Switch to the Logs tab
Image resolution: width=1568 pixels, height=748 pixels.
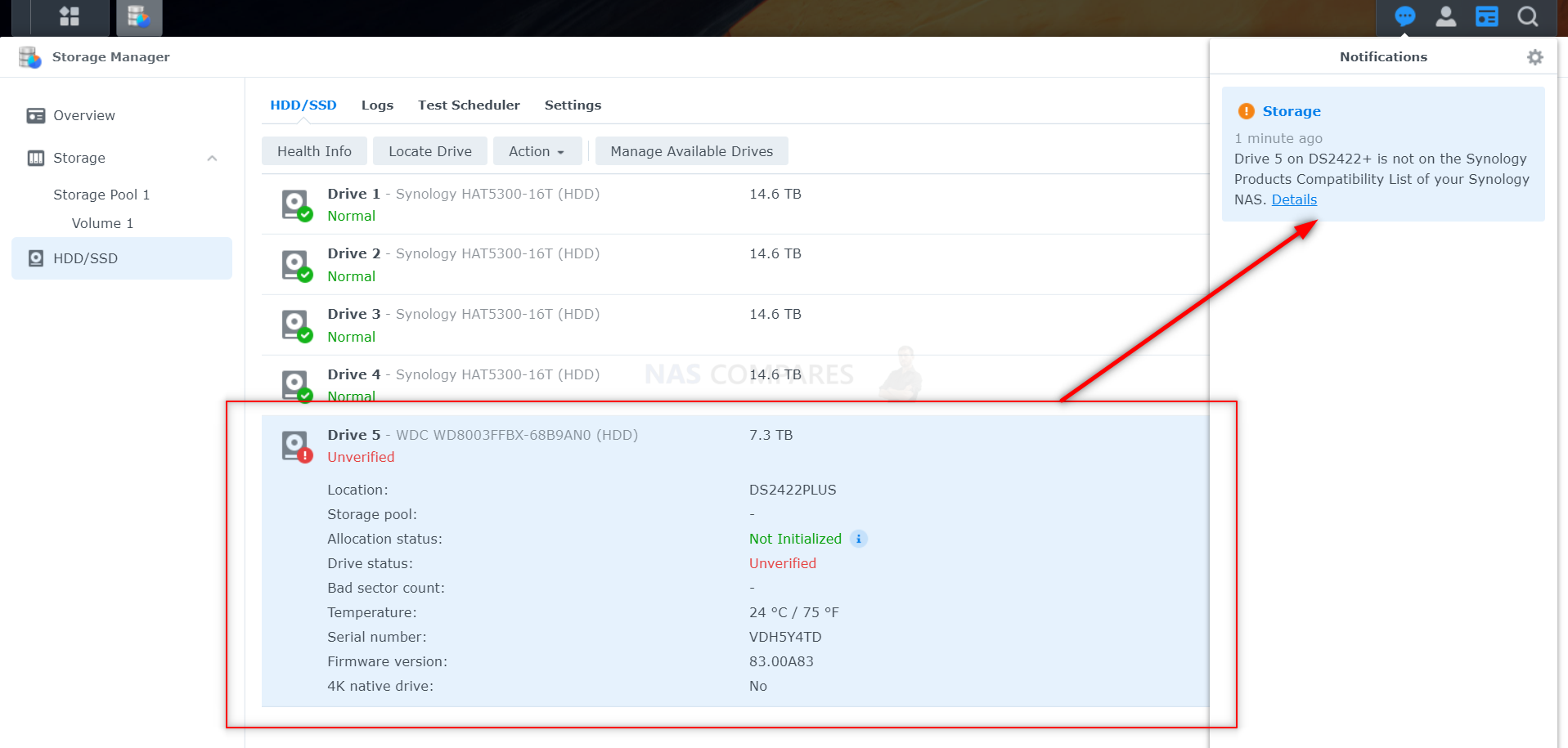(377, 105)
